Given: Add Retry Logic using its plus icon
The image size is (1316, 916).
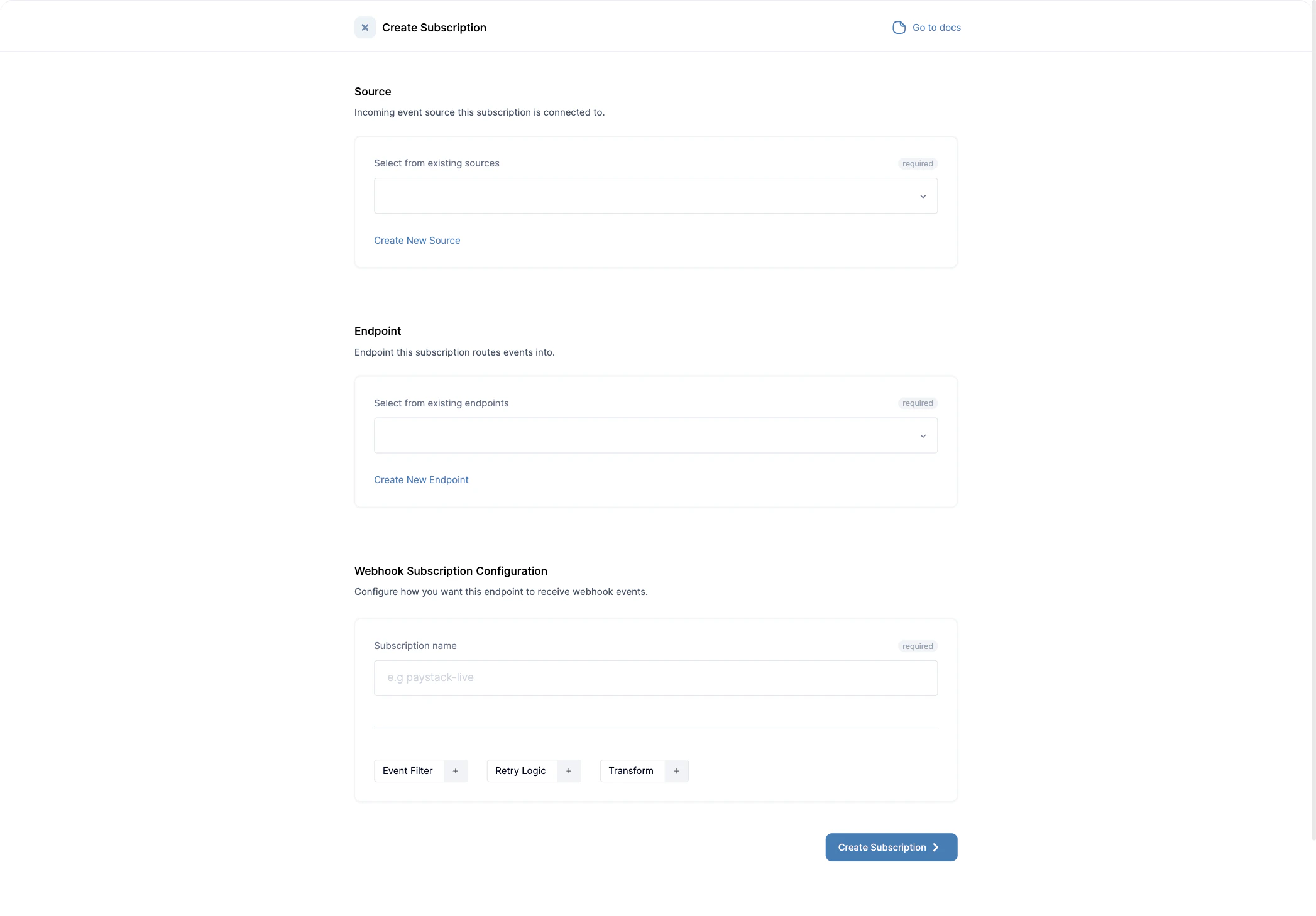Looking at the screenshot, I should tap(569, 771).
